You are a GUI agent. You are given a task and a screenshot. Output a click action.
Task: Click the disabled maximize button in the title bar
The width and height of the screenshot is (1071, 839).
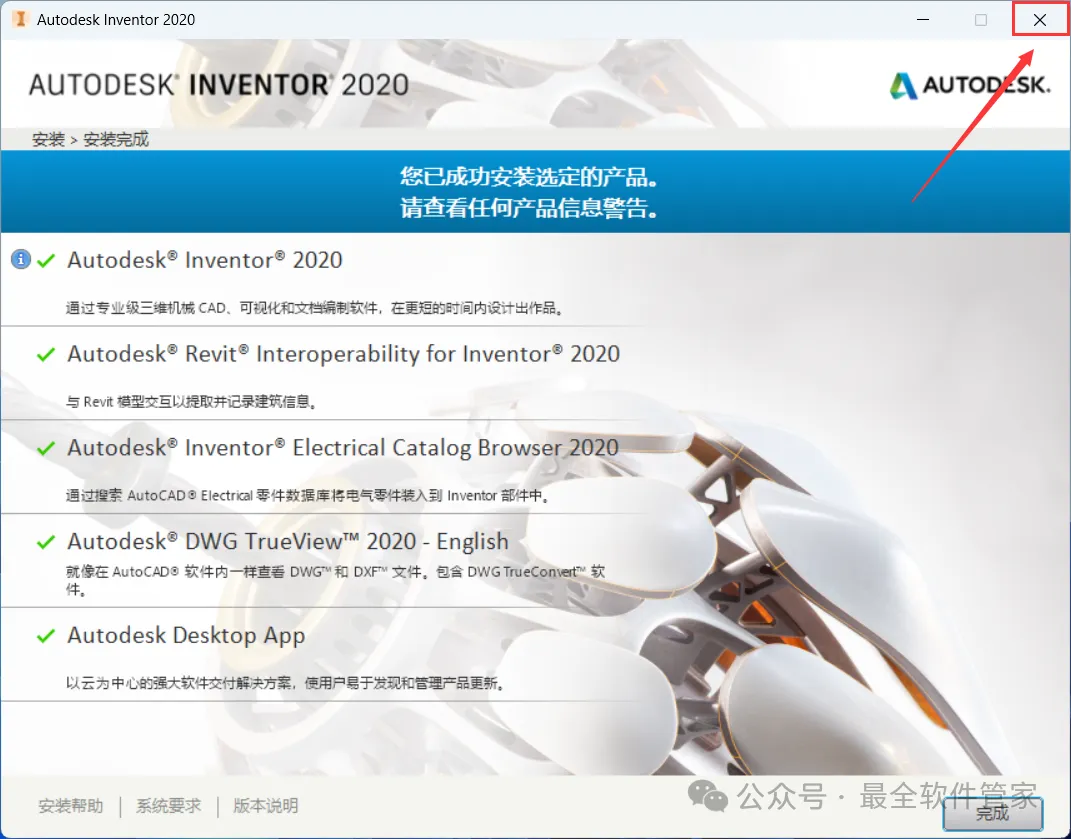981,20
